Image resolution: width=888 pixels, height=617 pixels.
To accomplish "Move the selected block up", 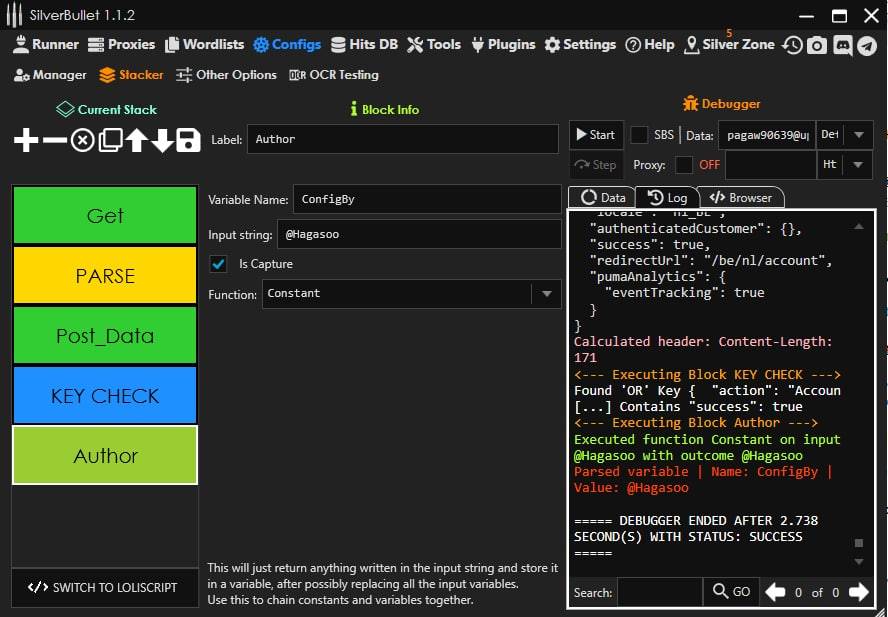I will coord(136,140).
